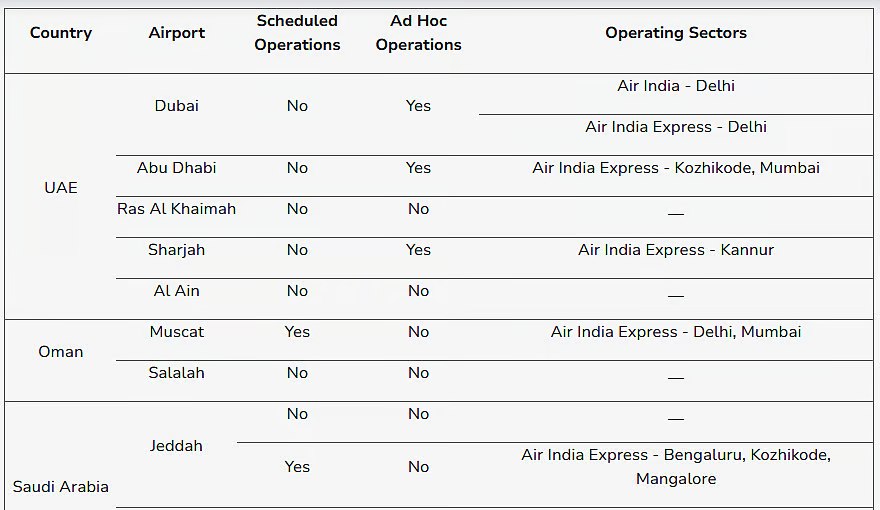Select the Jeddah airport cell

[x=177, y=446]
